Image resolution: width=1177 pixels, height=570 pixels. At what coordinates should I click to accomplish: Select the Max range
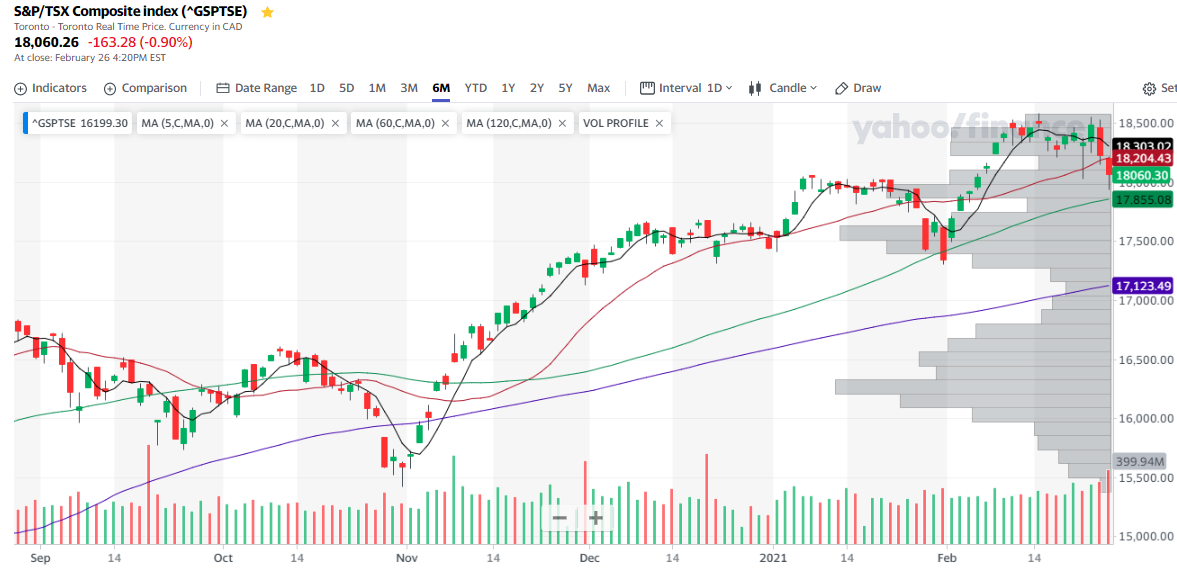[598, 88]
